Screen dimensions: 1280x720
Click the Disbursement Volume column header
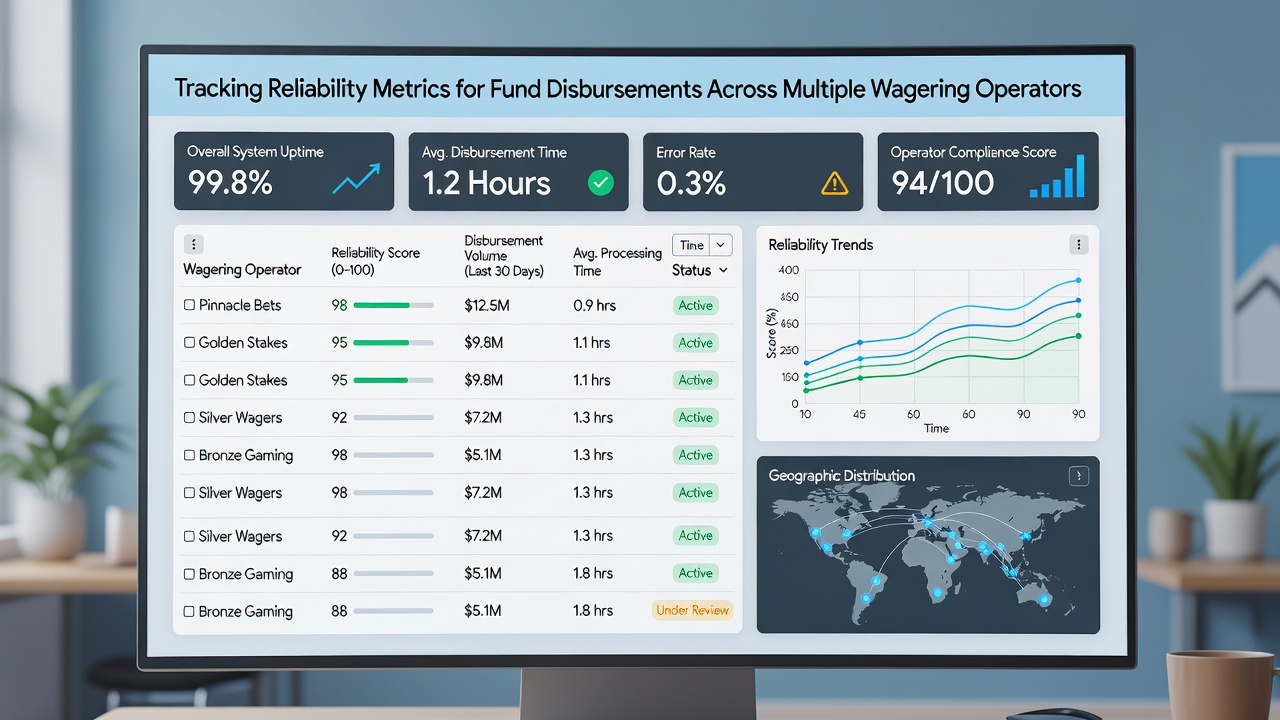click(504, 256)
